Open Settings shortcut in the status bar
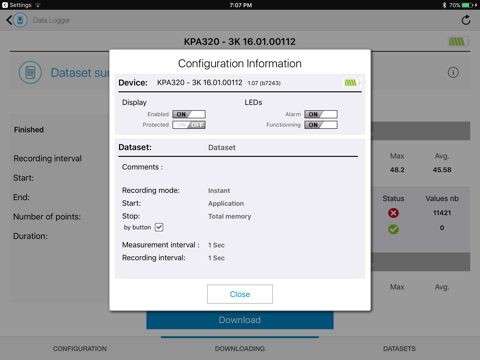480x360 pixels. click(17, 5)
